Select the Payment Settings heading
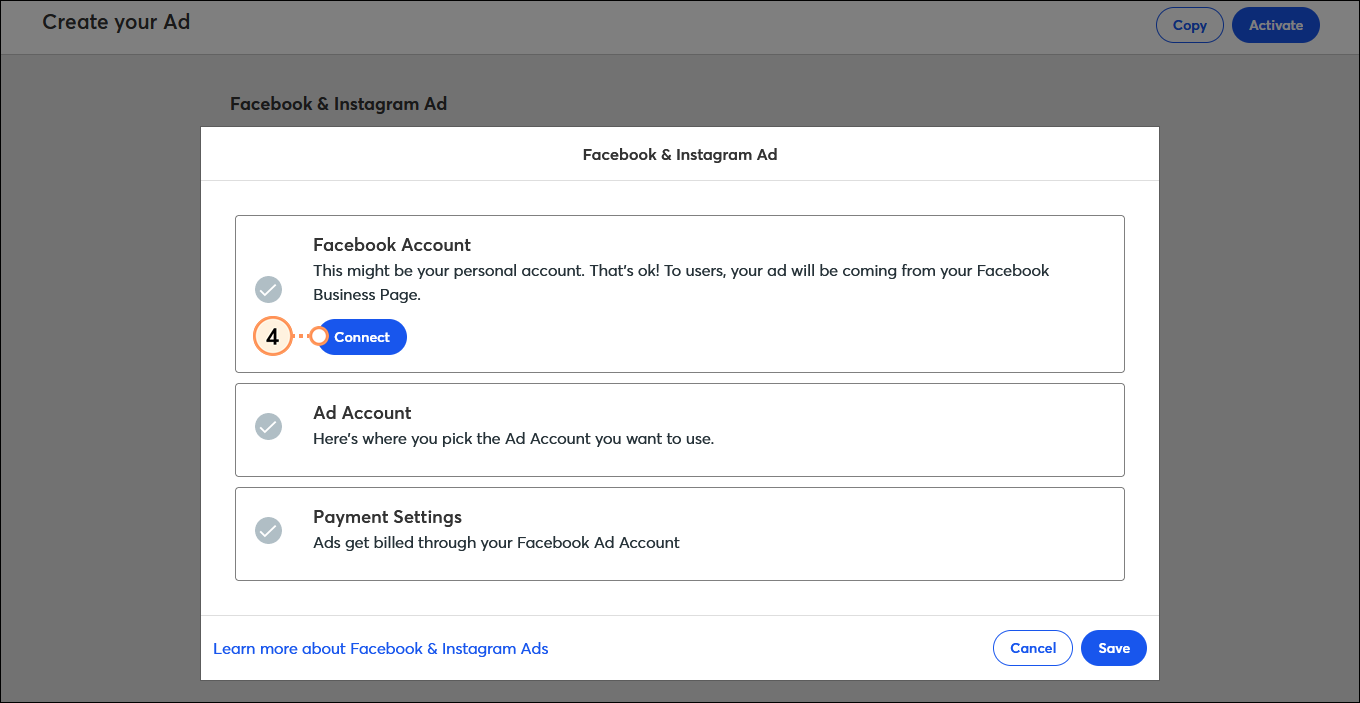The image size is (1360, 703). 387,517
